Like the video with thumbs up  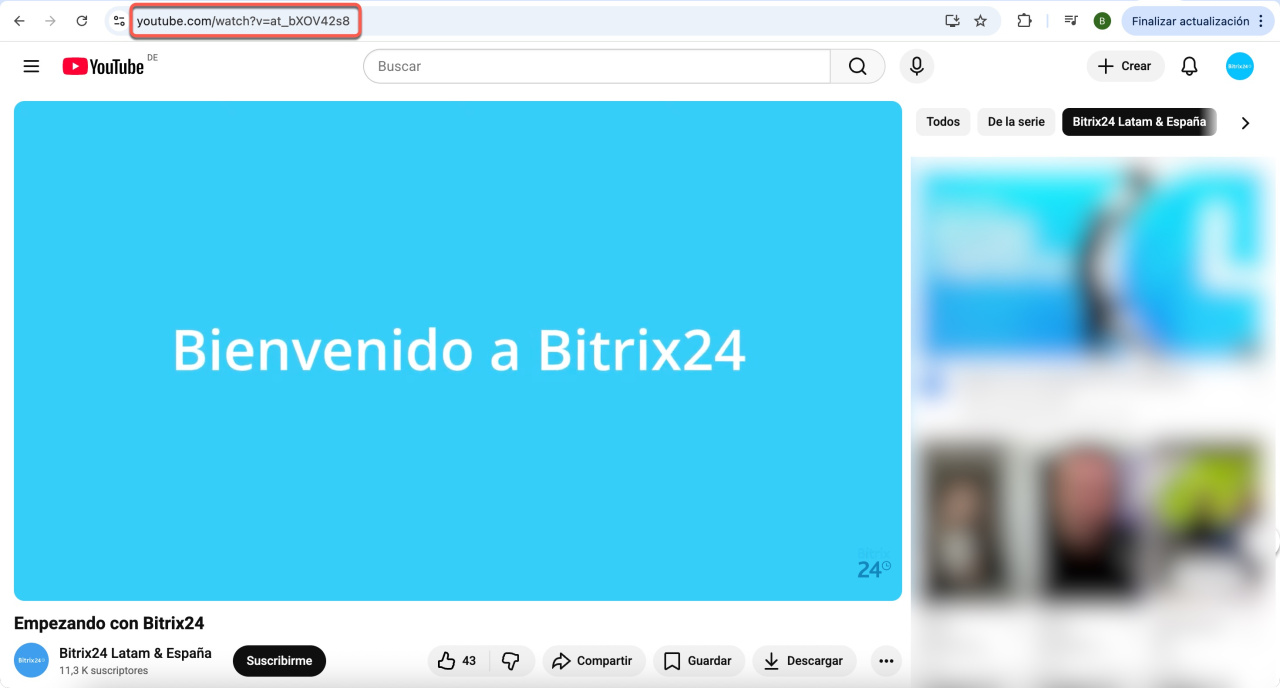[x=457, y=661]
